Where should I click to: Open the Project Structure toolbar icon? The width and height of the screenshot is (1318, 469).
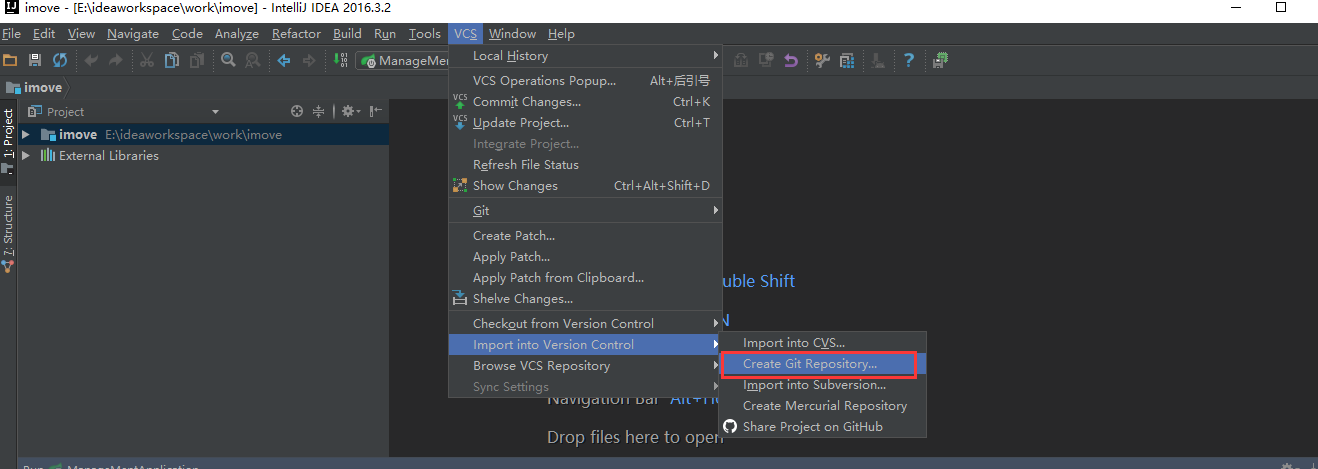pyautogui.click(x=847, y=61)
